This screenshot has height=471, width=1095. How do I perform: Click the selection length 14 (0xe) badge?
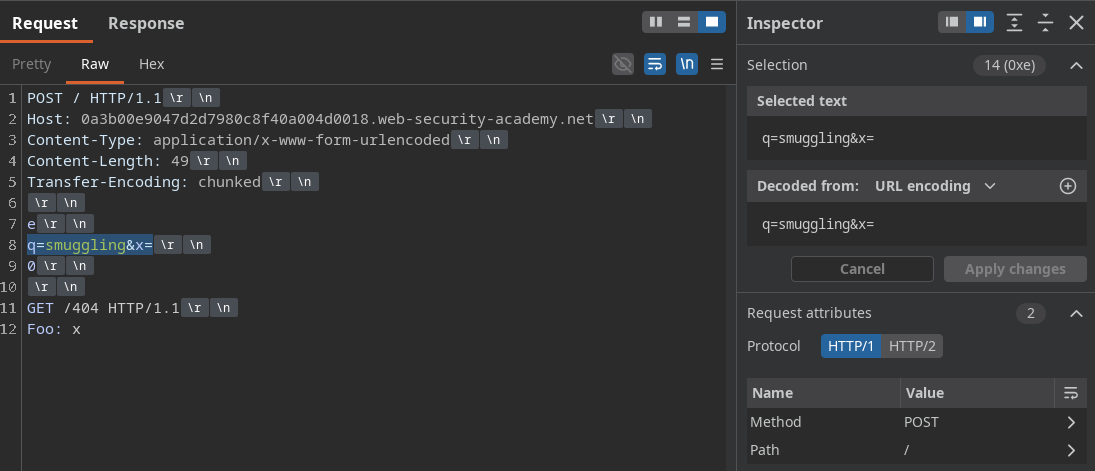pos(1008,65)
